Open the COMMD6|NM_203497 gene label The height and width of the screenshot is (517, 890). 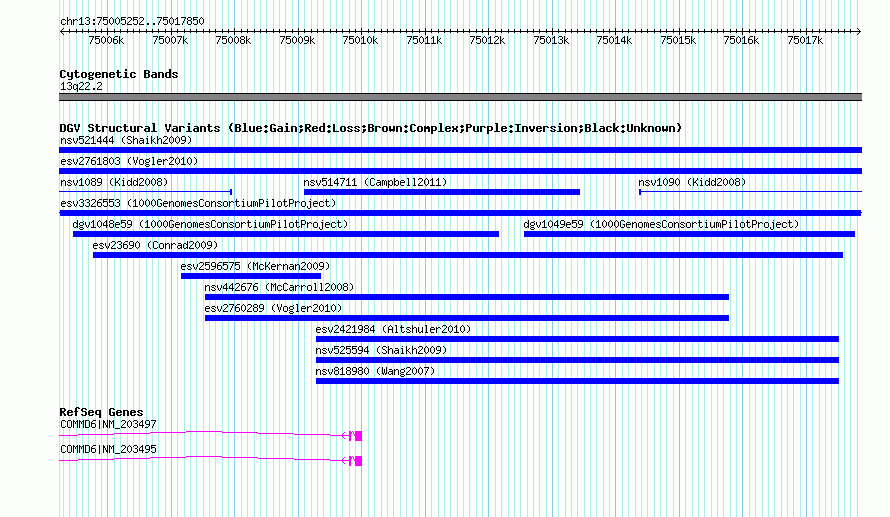[108, 424]
